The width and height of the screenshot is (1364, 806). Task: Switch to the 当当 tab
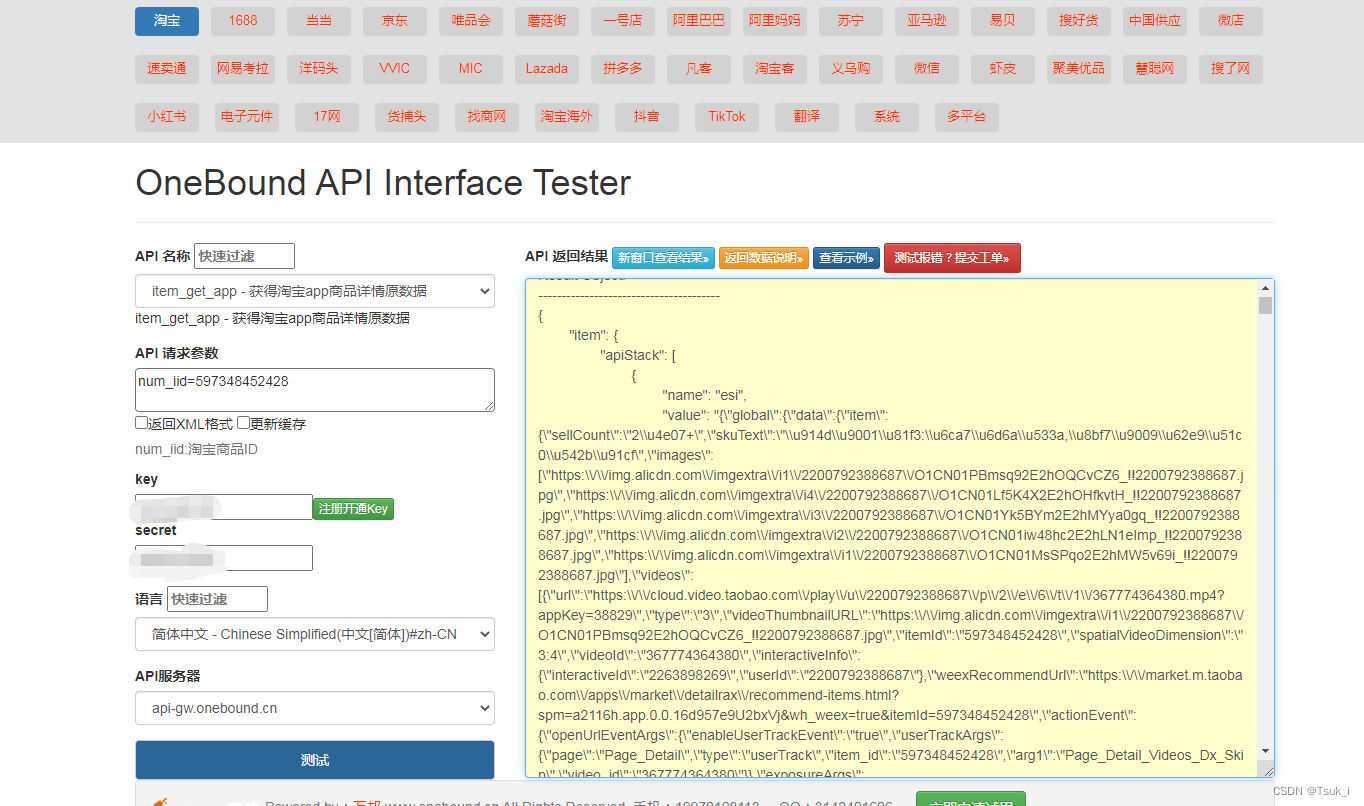pyautogui.click(x=319, y=21)
